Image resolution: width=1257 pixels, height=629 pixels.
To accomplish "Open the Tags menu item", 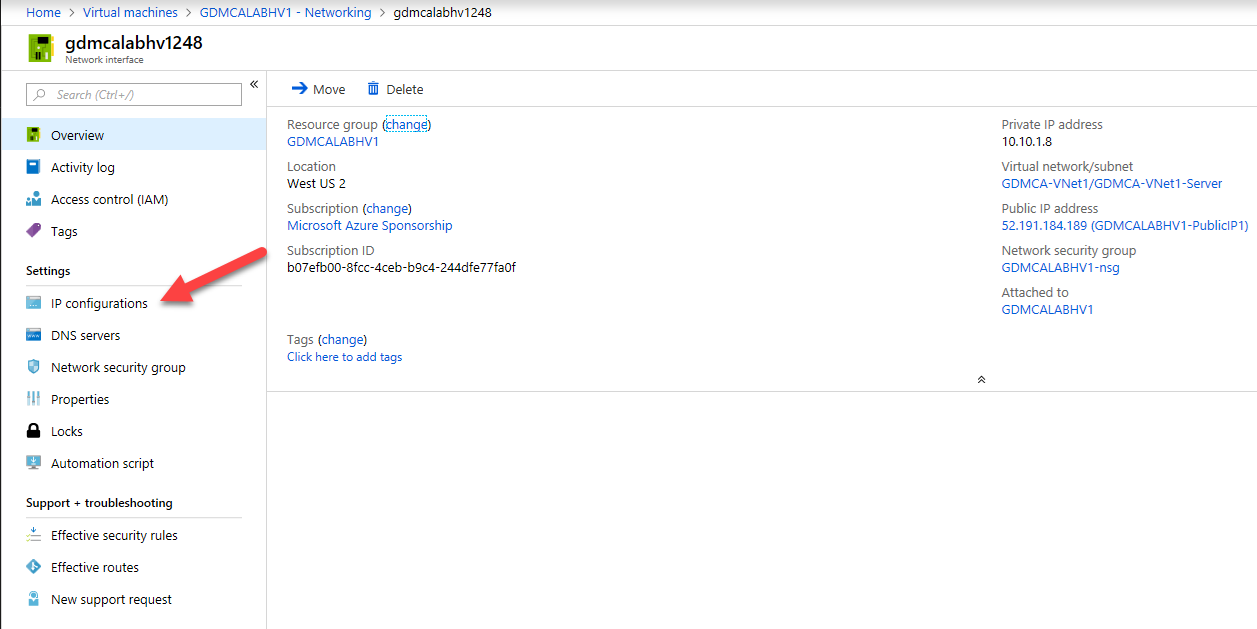I will tap(133, 231).
